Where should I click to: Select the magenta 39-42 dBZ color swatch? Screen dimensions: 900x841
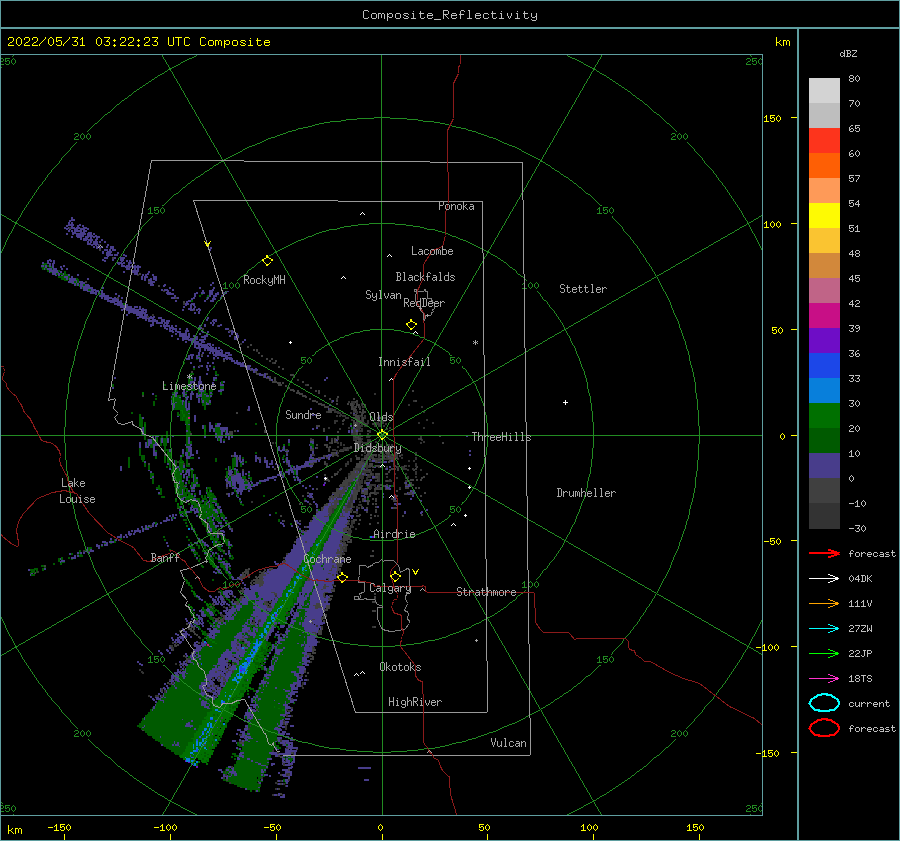point(824,316)
